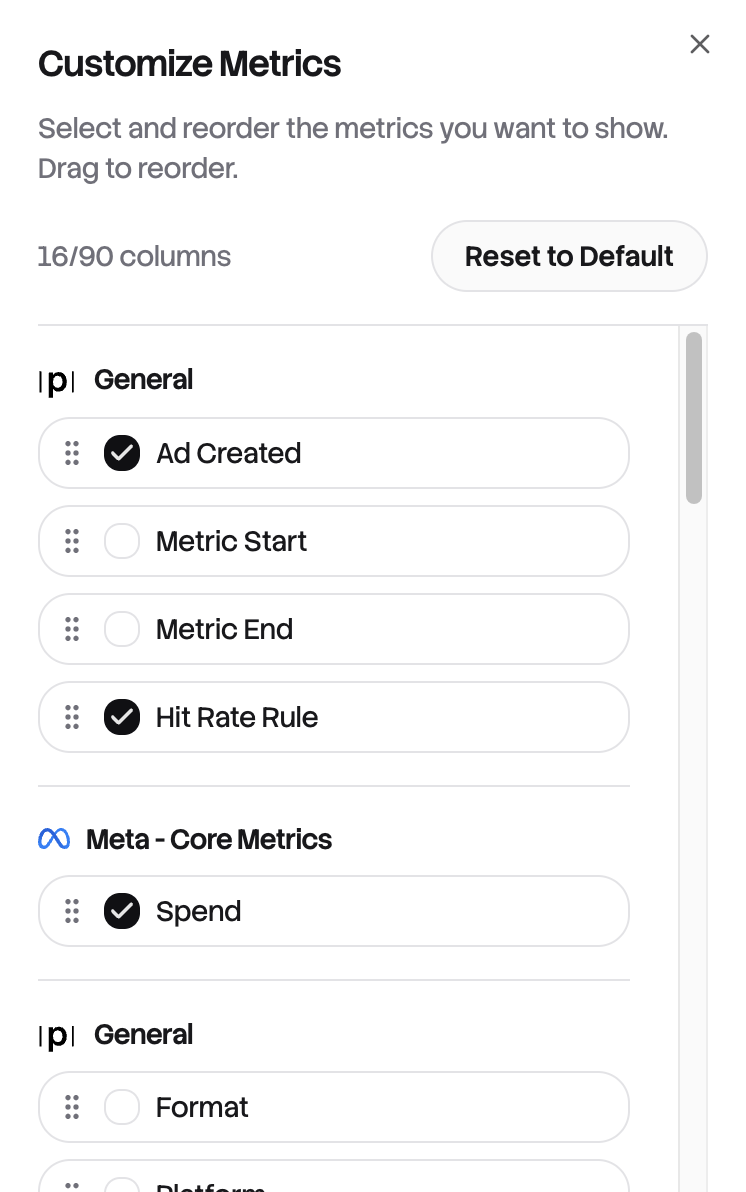
Task: Check the Format metric checkbox
Action: (x=122, y=1107)
